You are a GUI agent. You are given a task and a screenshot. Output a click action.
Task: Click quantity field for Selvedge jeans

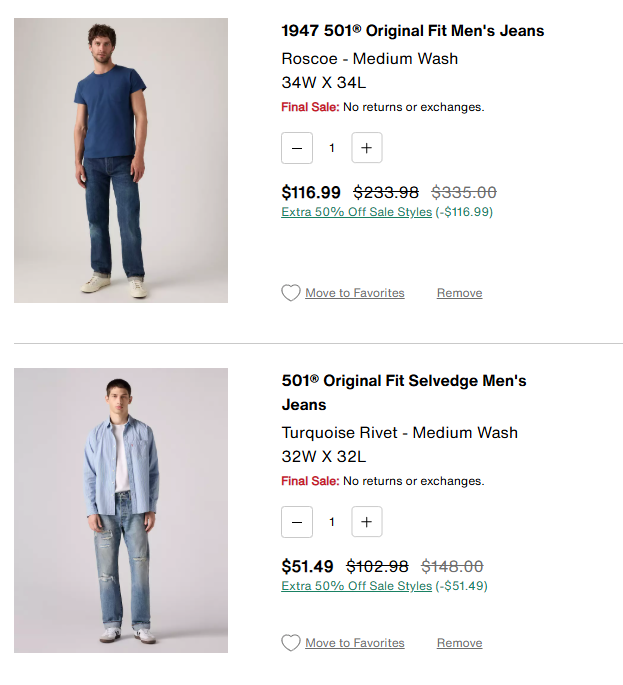pyautogui.click(x=332, y=522)
